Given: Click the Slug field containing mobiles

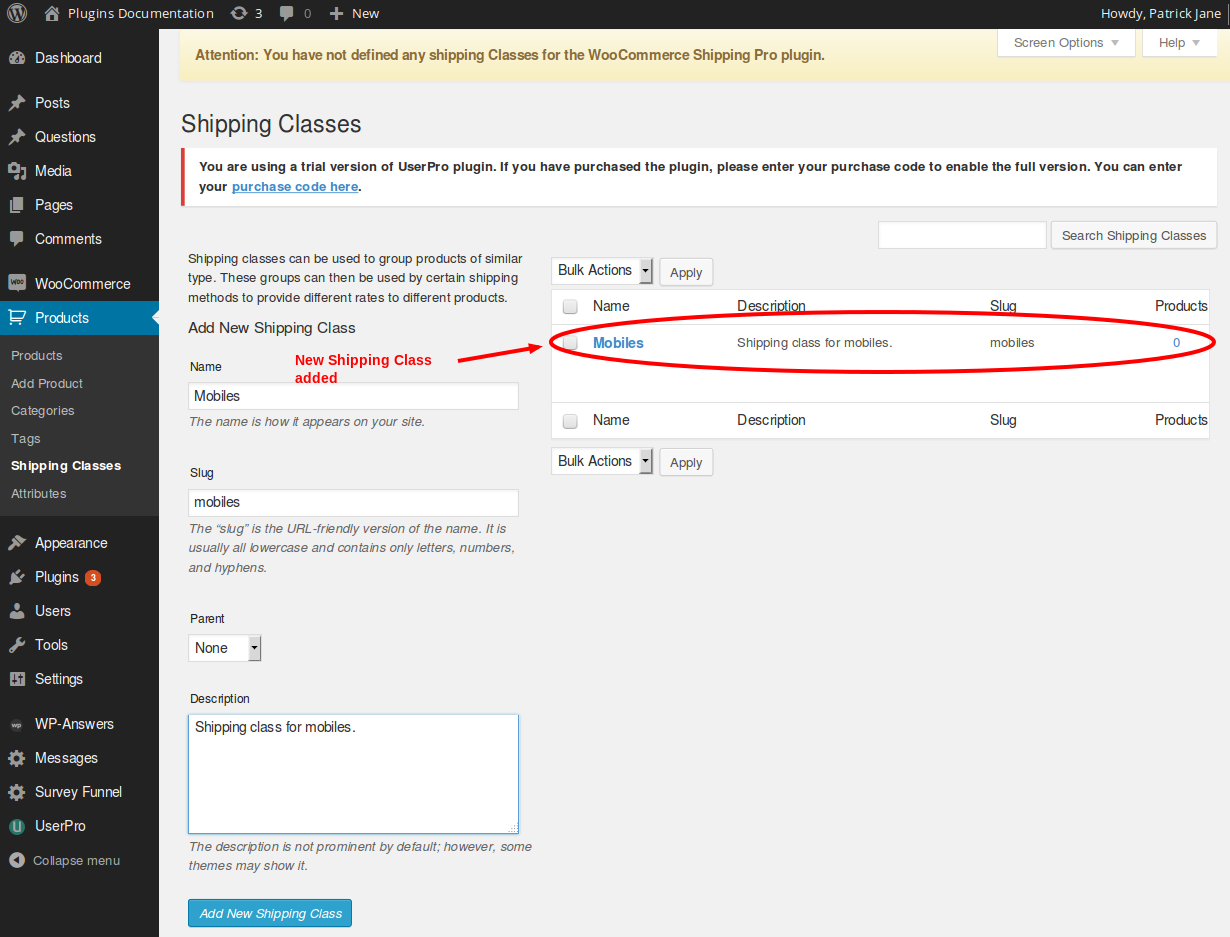Looking at the screenshot, I should click(x=353, y=502).
